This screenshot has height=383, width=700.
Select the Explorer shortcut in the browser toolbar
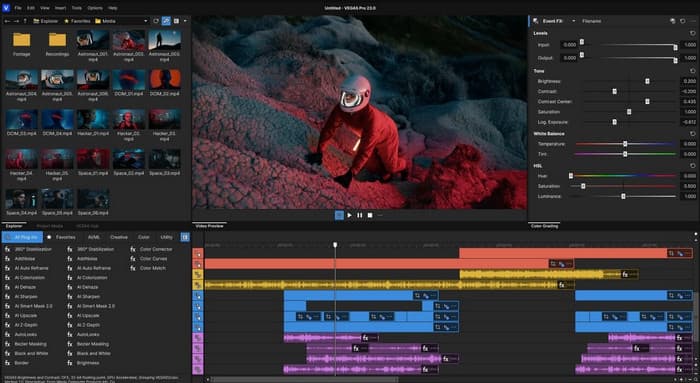click(46, 21)
